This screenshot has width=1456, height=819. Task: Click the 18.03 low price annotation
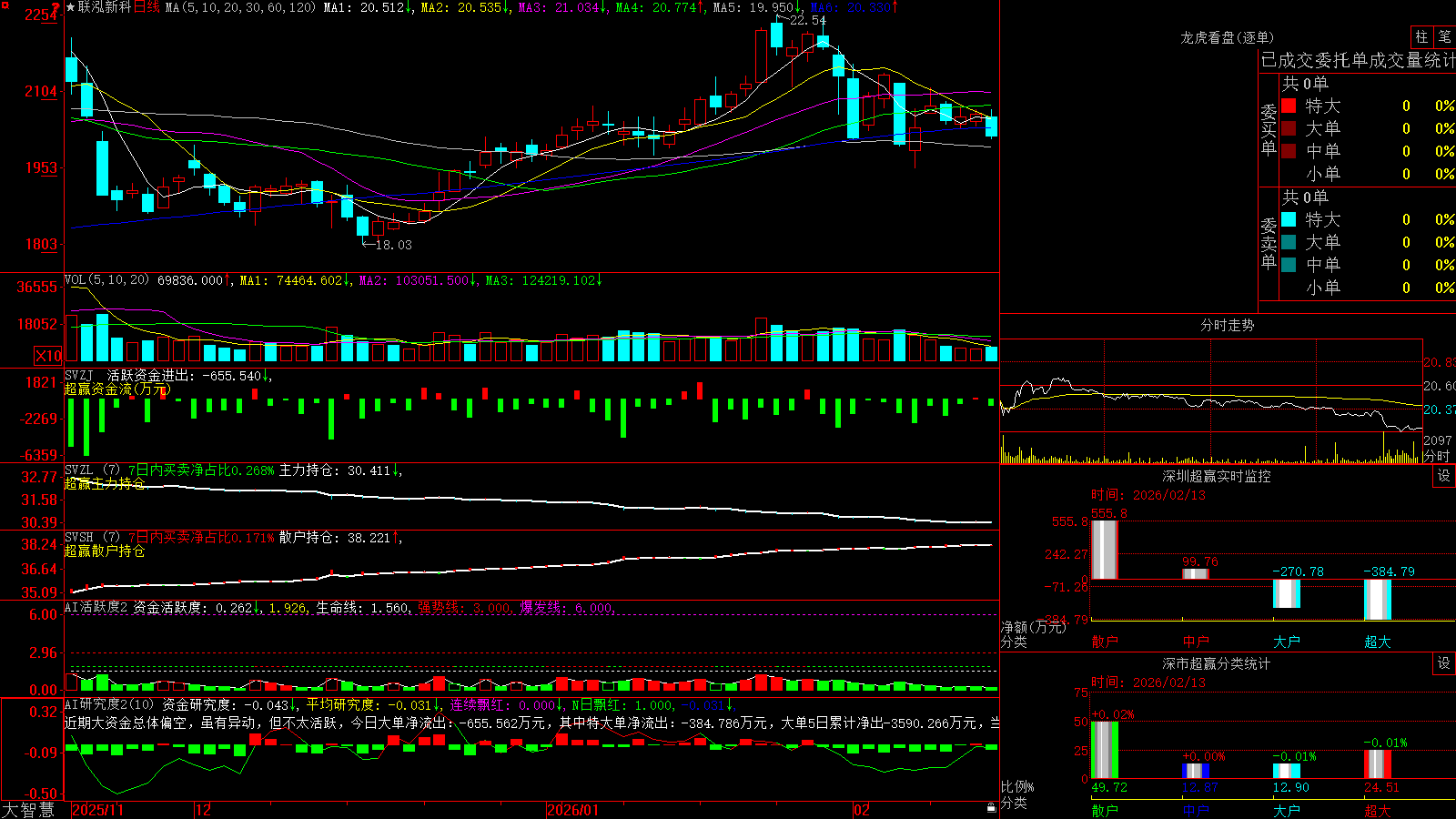(393, 245)
